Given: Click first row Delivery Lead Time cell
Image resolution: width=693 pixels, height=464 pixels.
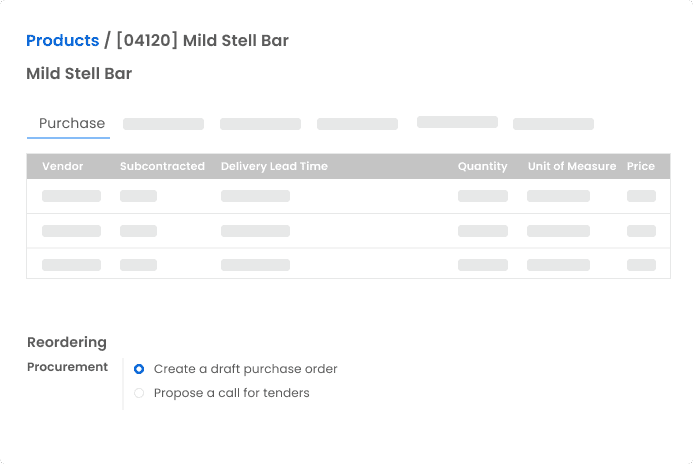Looking at the screenshot, I should point(255,196).
